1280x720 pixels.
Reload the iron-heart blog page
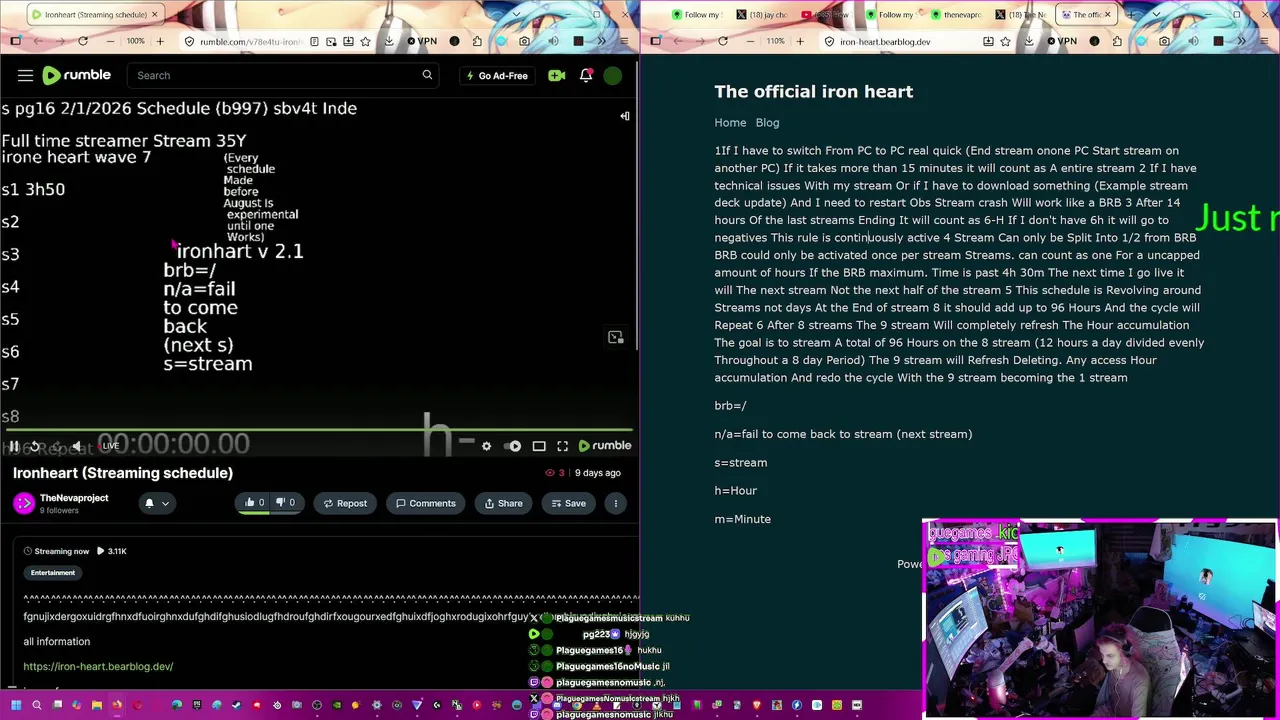coord(723,41)
